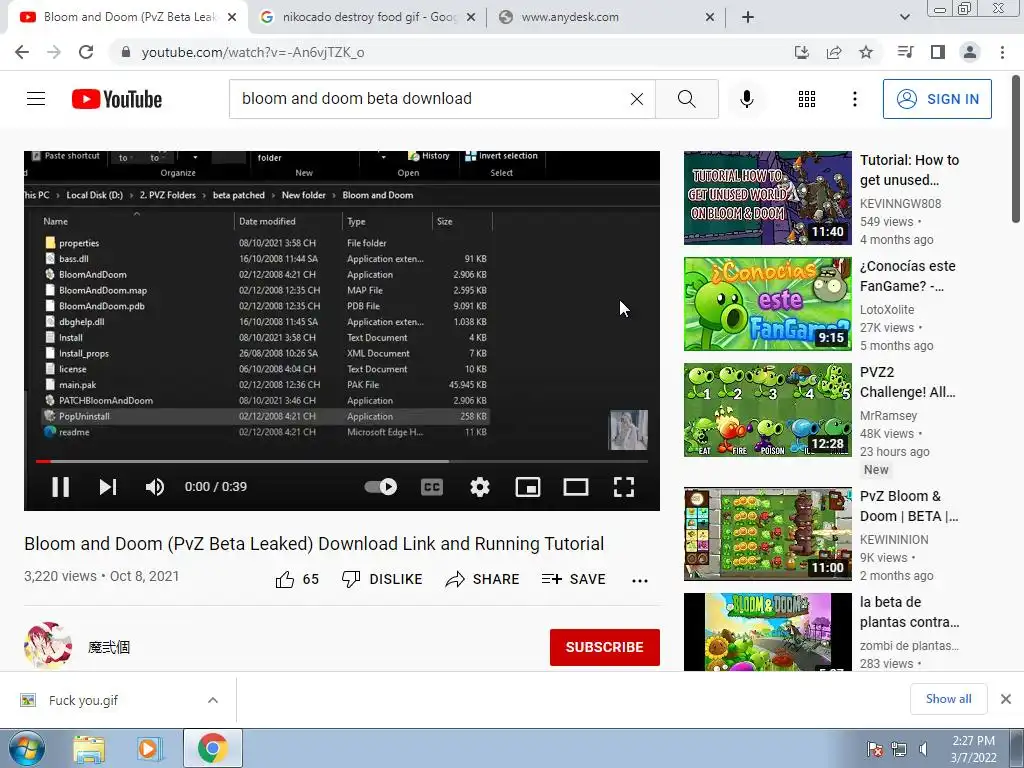
Task: Search with voice microphone
Action: pos(747,99)
